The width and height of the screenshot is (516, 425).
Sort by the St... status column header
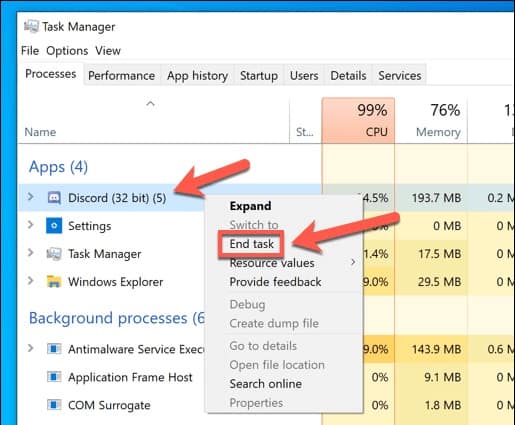(305, 132)
